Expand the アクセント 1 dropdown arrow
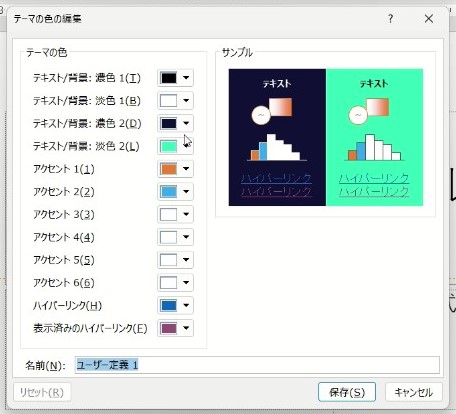 (186, 169)
